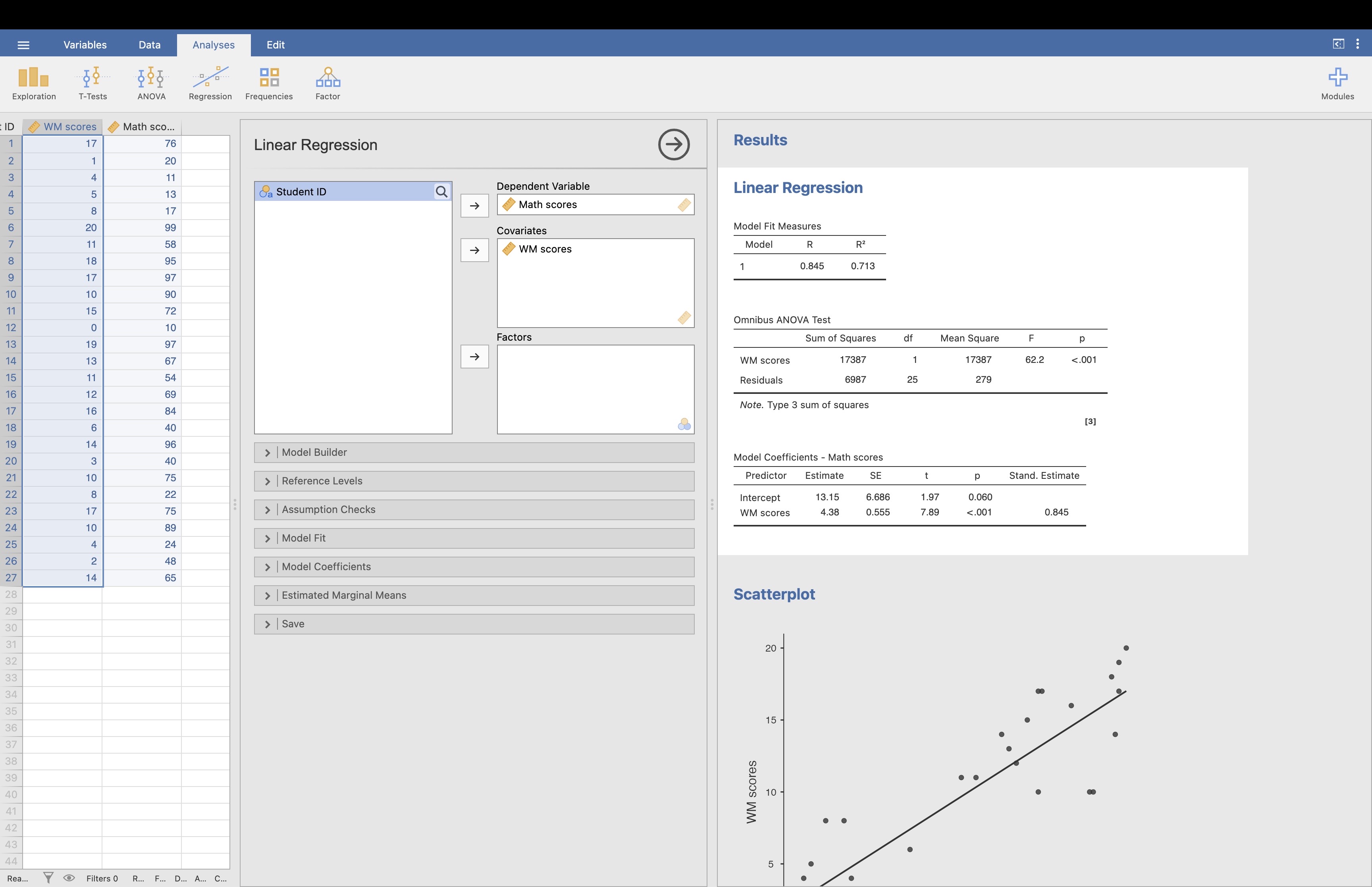Screen dimensions: 1372x887
Task: Click the Linear Regression results heading
Action: (798, 188)
